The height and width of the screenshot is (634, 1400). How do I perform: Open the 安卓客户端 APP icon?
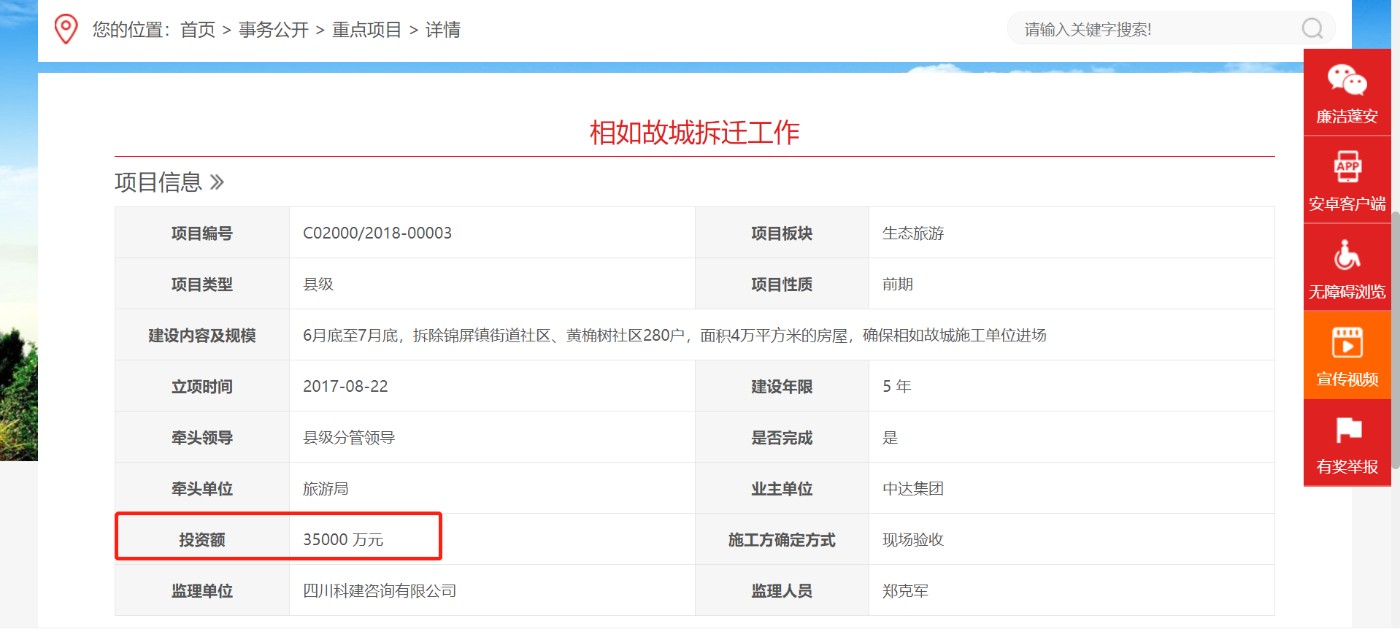pyautogui.click(x=1347, y=167)
